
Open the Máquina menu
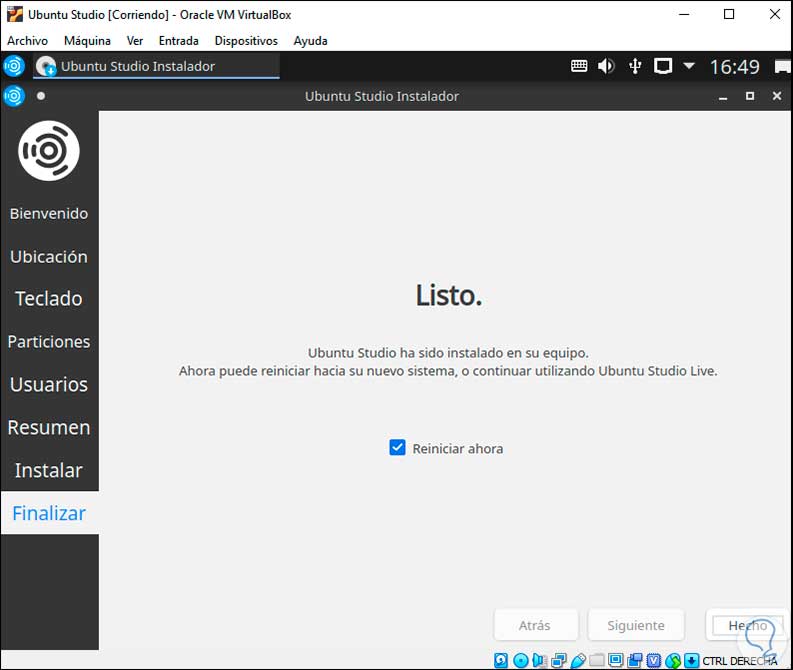pos(87,40)
